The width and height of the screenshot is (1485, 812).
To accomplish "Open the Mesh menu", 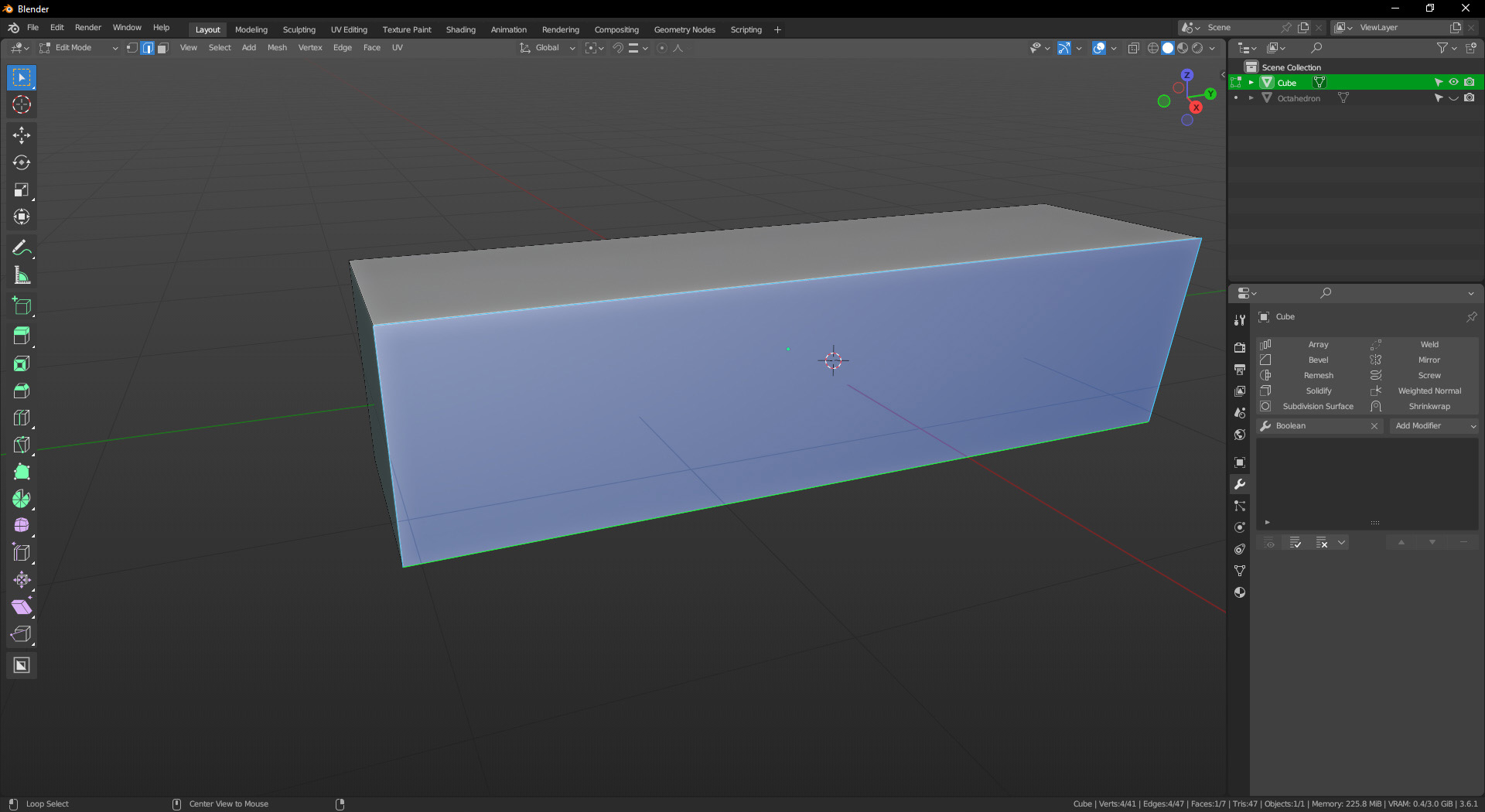I will click(x=277, y=48).
